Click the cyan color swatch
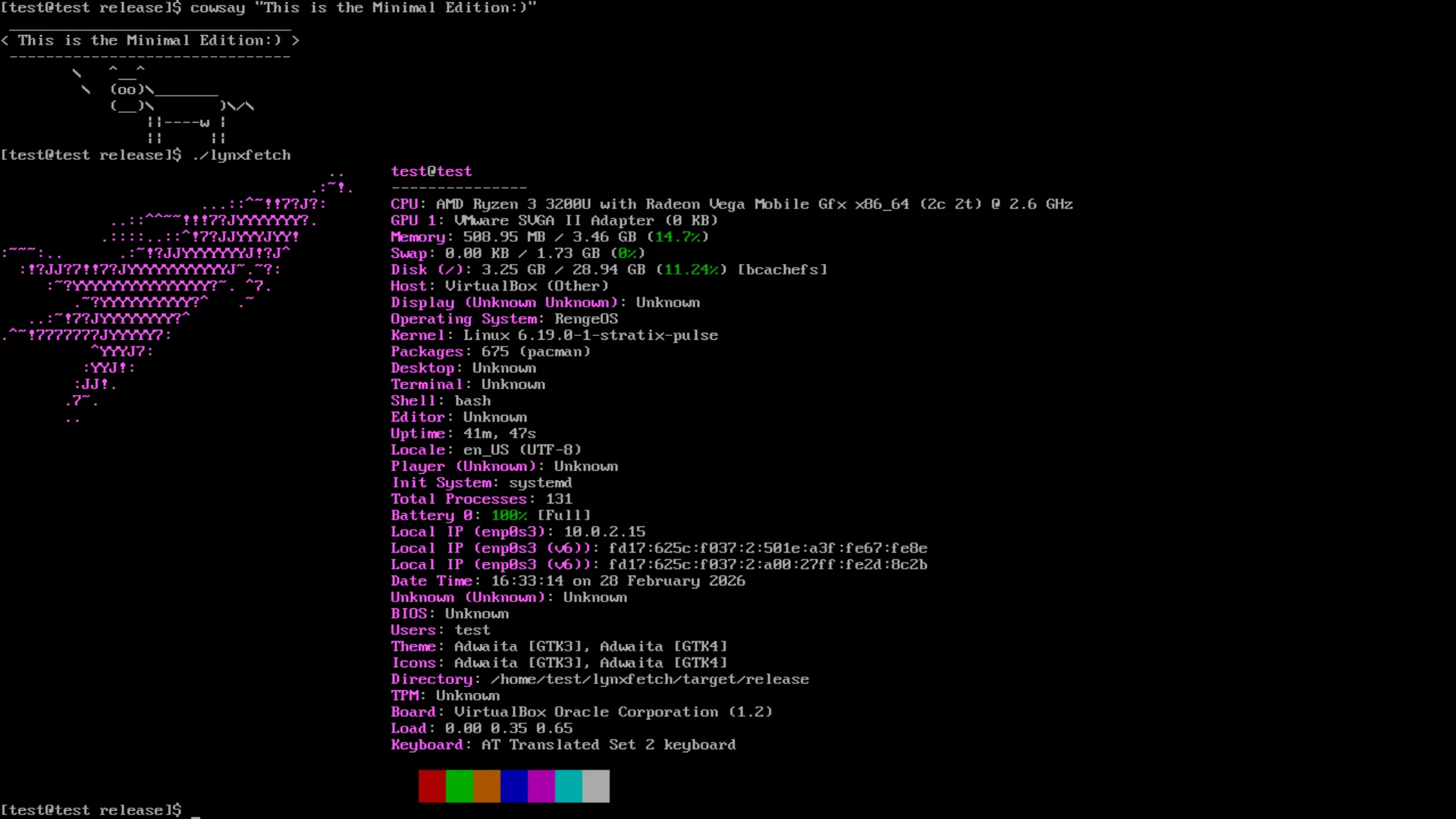The width and height of the screenshot is (1456, 819). point(568,786)
